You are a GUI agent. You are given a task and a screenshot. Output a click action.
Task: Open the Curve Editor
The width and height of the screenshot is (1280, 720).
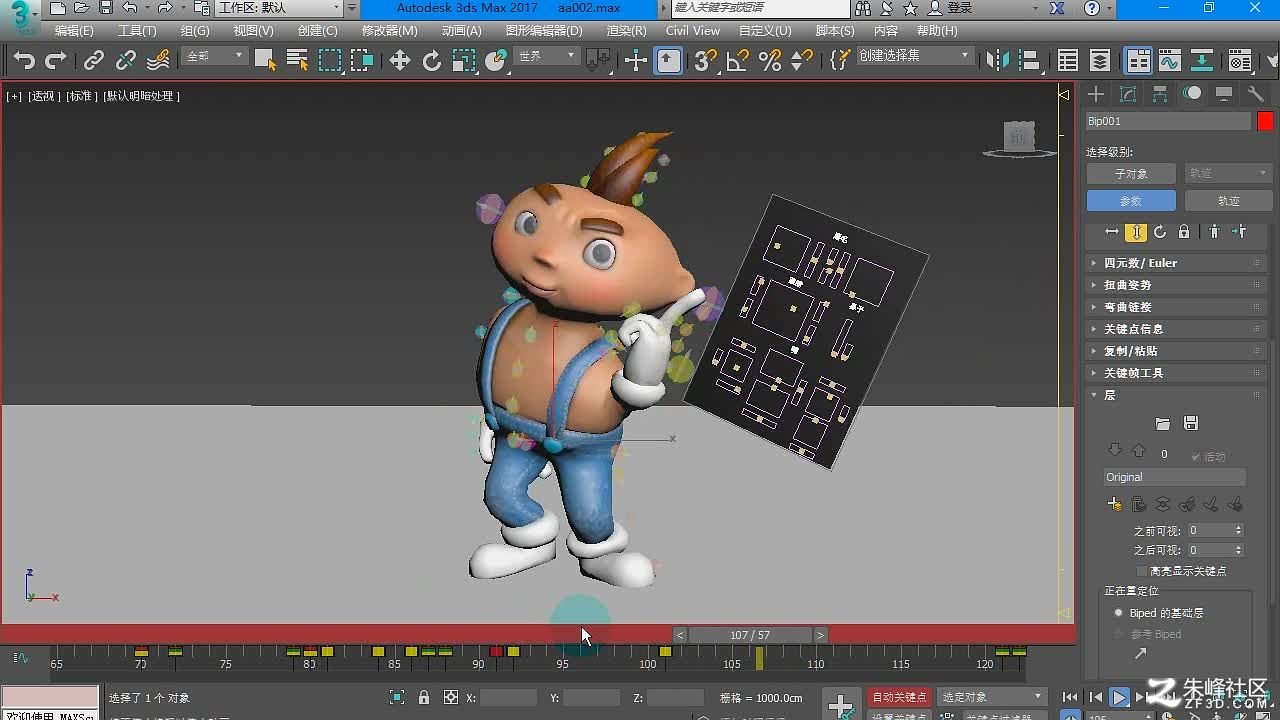[x=1170, y=61]
